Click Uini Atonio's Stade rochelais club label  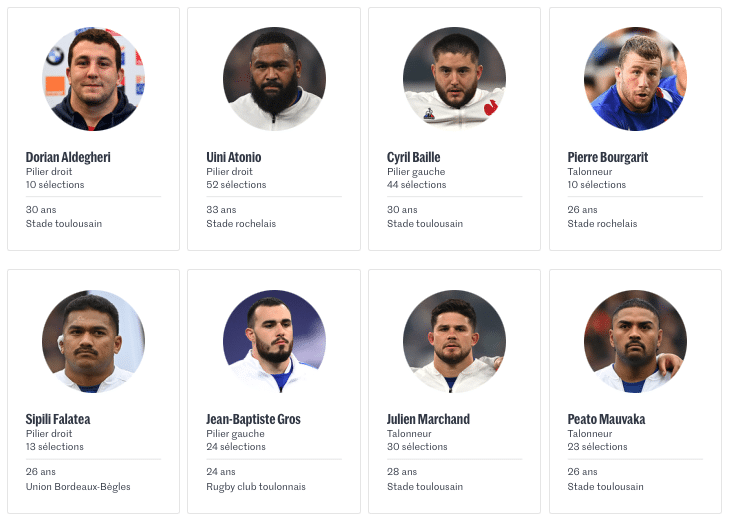tap(241, 224)
